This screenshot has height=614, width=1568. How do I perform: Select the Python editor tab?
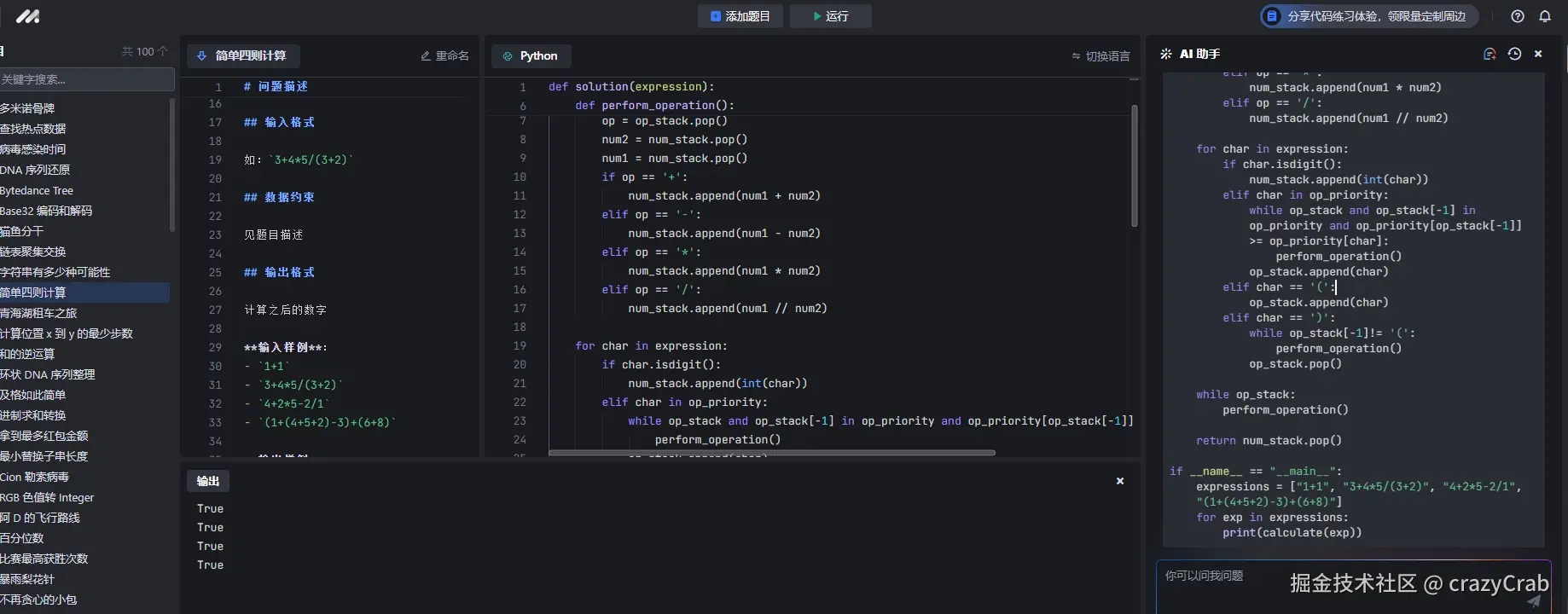pos(531,55)
